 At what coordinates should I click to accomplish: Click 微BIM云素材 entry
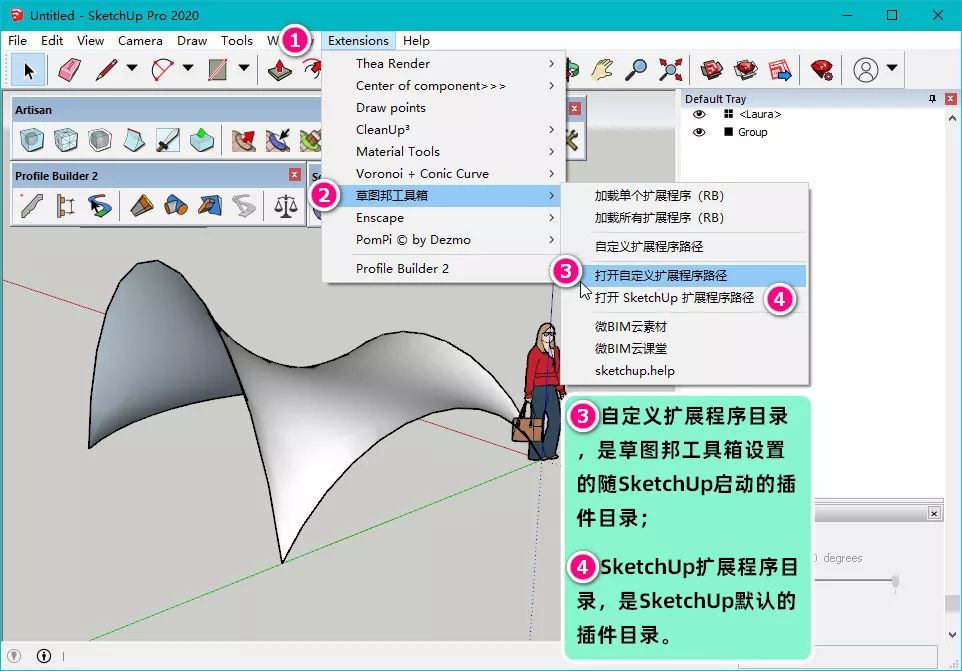tap(684, 326)
